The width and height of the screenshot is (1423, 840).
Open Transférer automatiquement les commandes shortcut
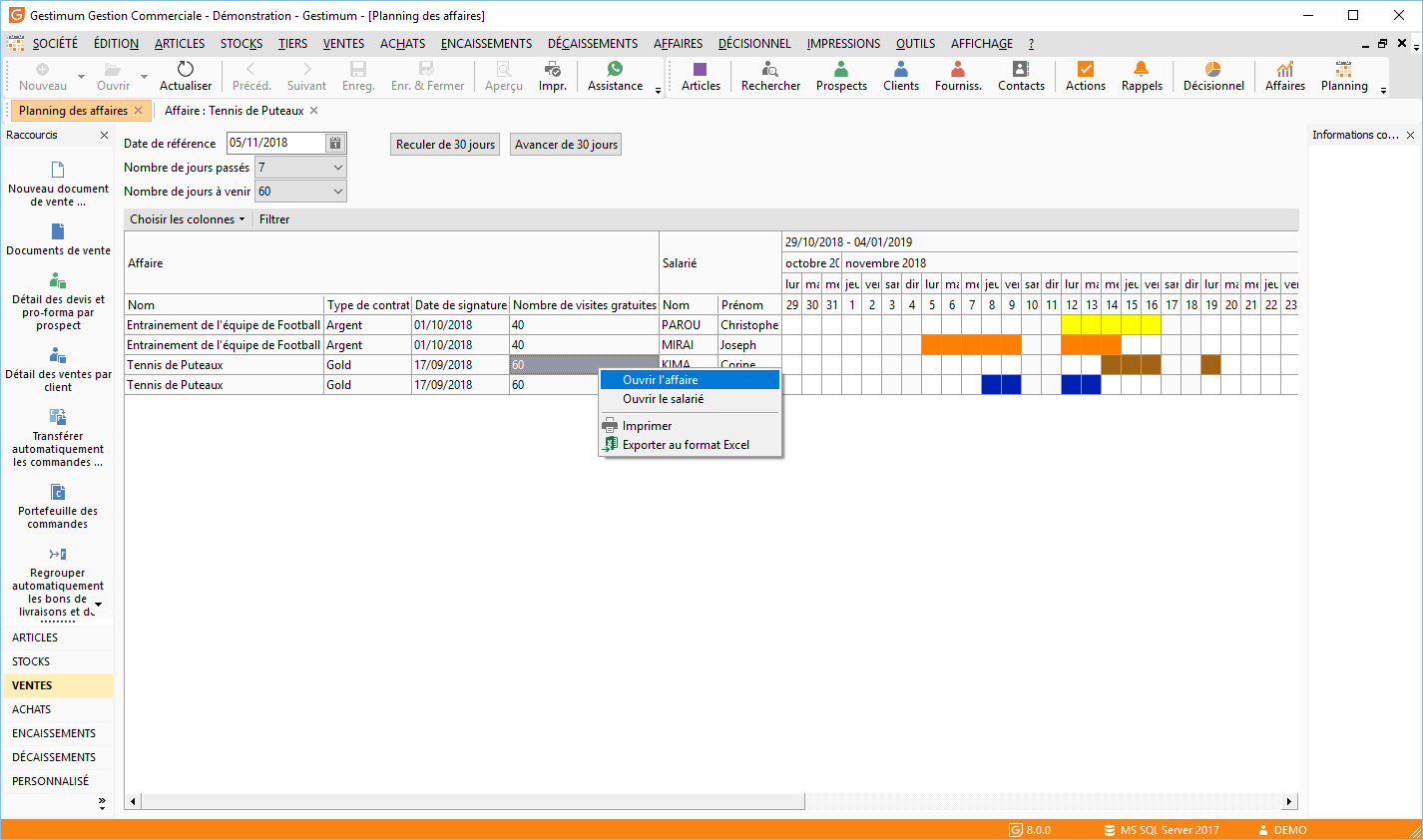click(58, 438)
